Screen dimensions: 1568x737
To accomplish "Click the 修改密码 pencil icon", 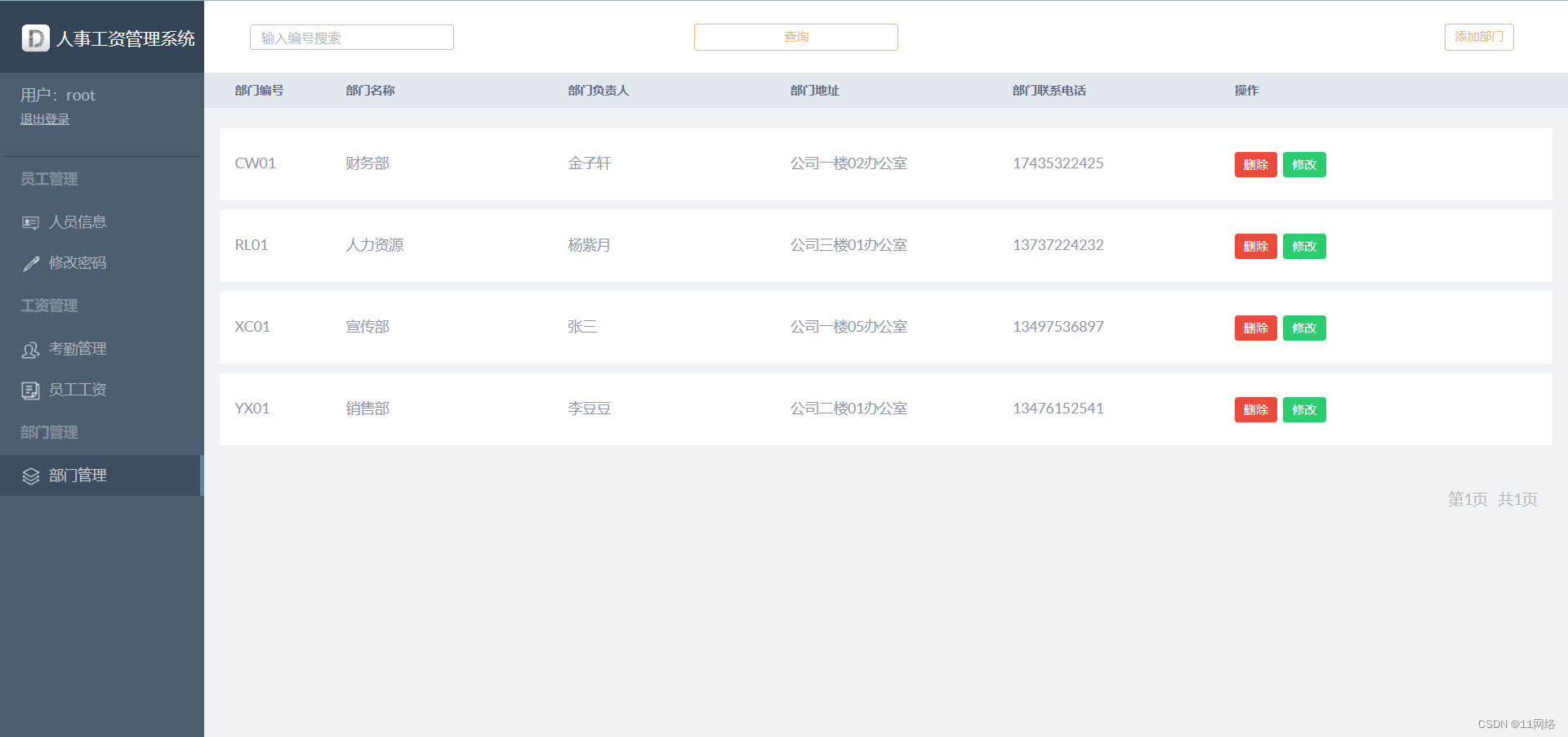I will pos(30,263).
